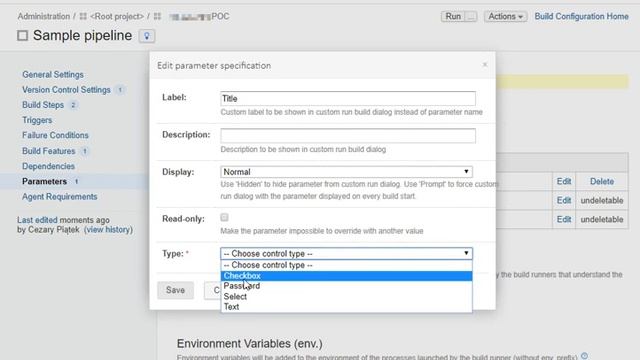The height and width of the screenshot is (360, 640).
Task: Click Edit in the row with Delete
Action: click(564, 181)
